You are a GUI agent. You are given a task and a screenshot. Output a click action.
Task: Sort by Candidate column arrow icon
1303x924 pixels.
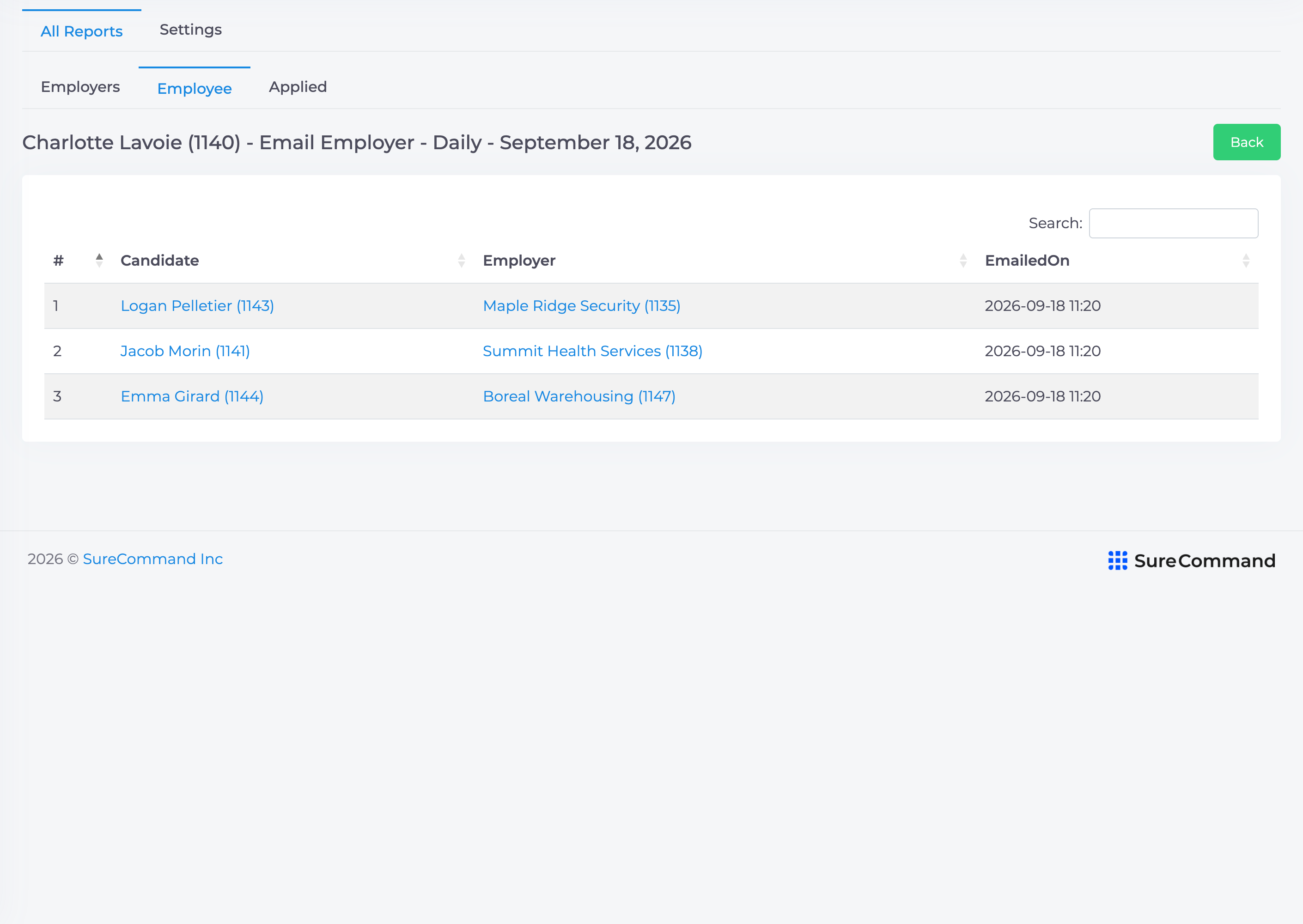462,261
